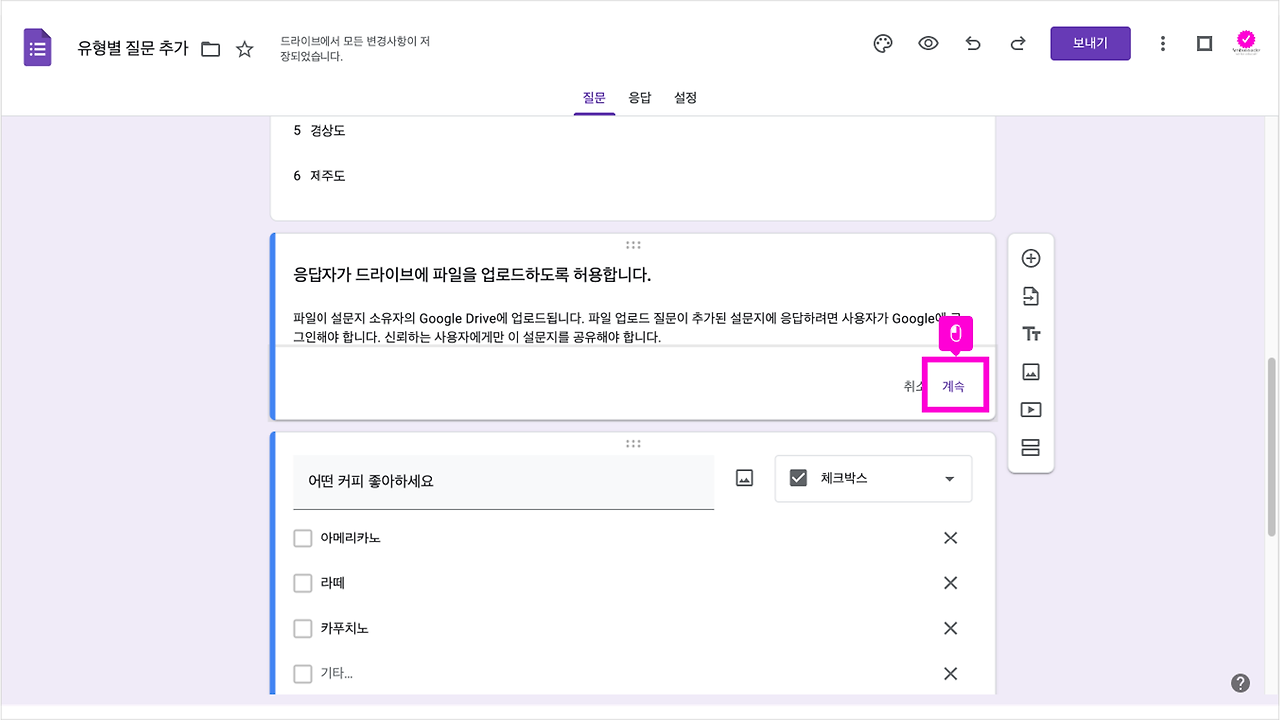The width and height of the screenshot is (1280, 720).
Task: Import questions using the sidebar icon
Action: pyautogui.click(x=1030, y=295)
